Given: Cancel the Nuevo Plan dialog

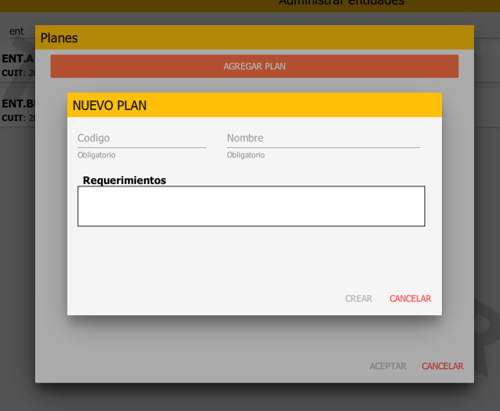Looking at the screenshot, I should click(x=410, y=298).
